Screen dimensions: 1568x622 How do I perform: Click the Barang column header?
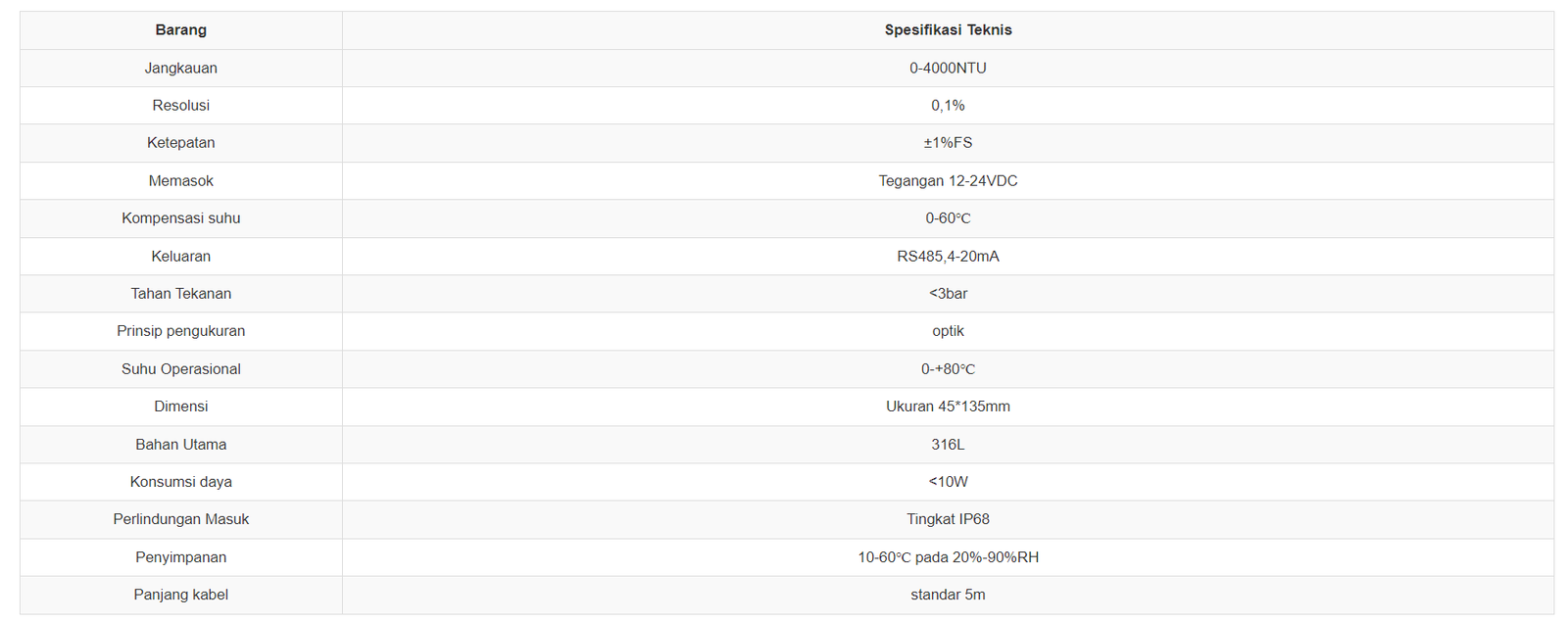181,30
